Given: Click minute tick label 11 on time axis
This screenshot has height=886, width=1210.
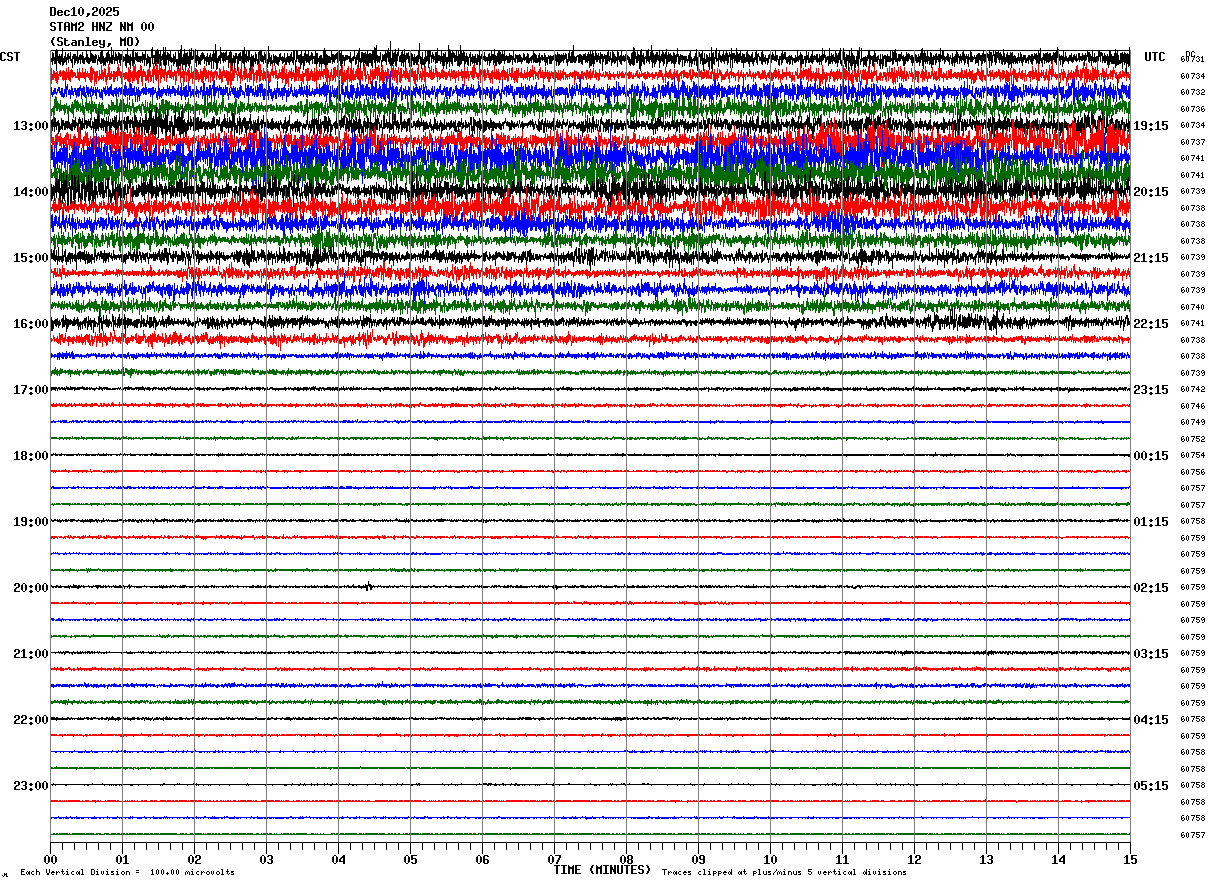Looking at the screenshot, I should point(842,859).
